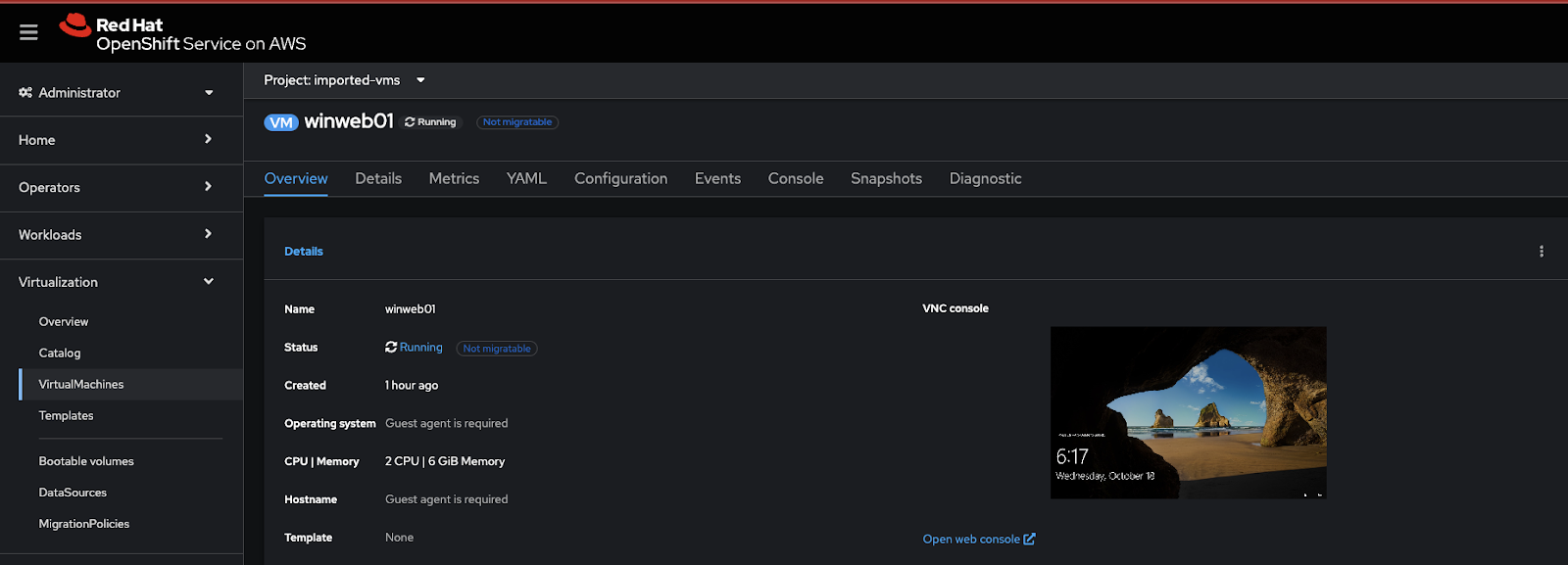Click the Running status link
1568x565 pixels.
(420, 348)
